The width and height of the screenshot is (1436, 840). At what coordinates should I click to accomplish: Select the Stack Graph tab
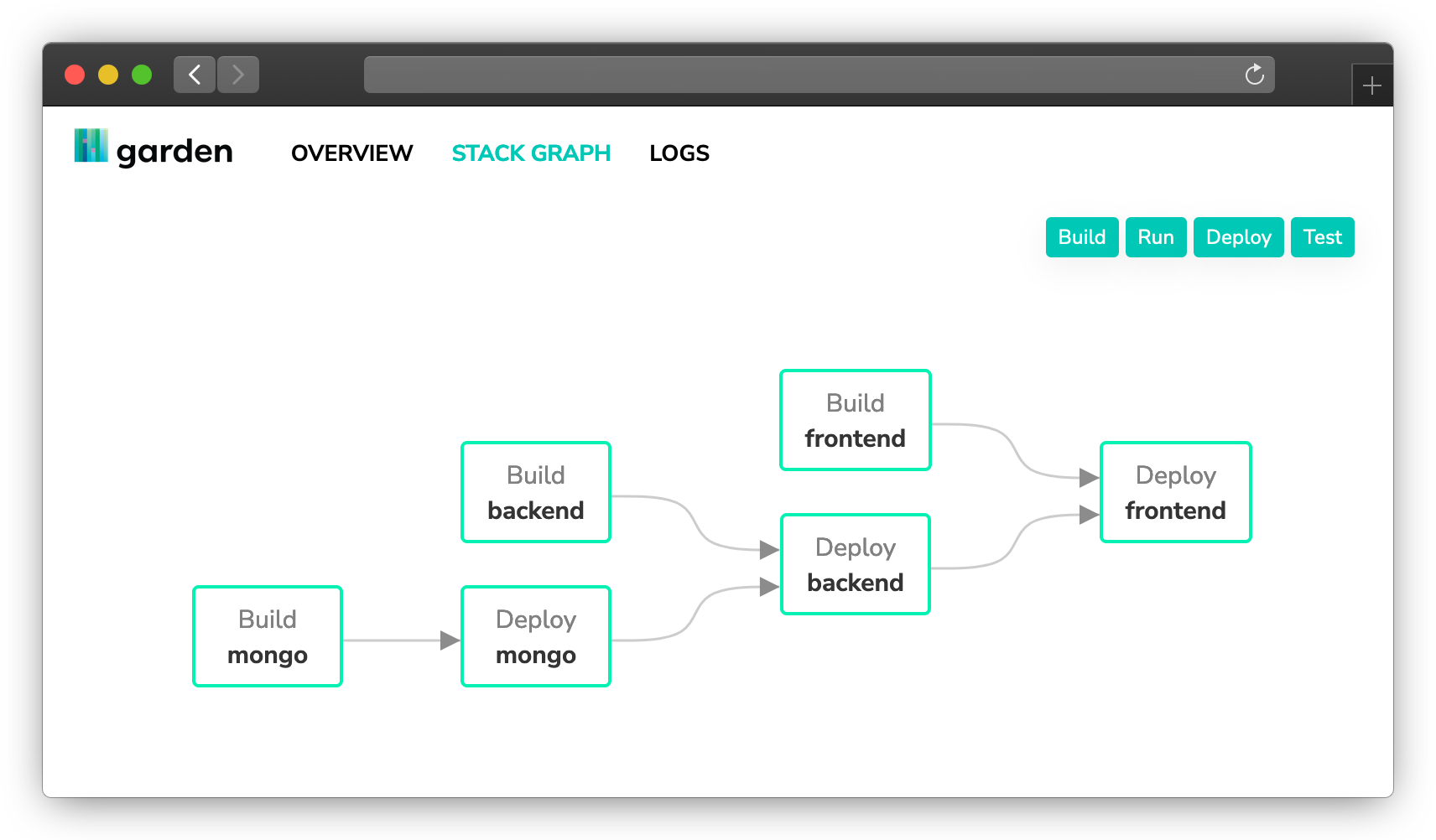(531, 153)
